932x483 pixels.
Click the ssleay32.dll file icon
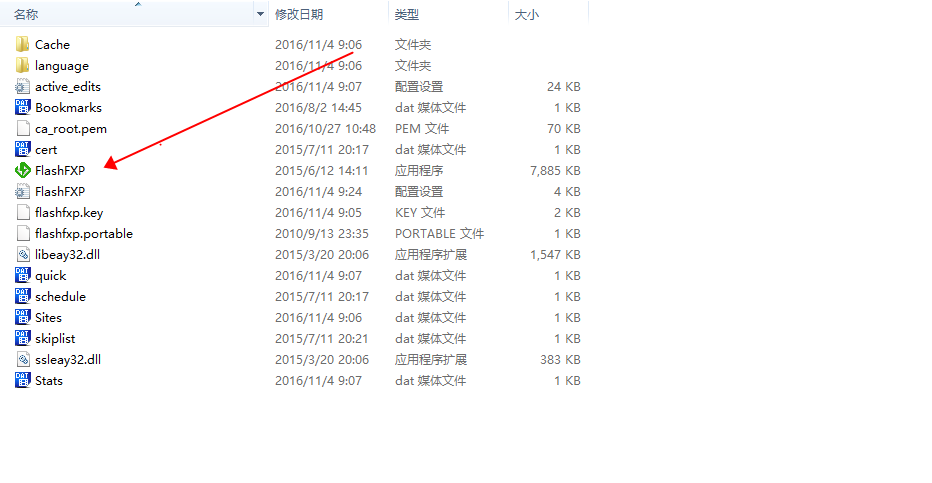(x=23, y=359)
